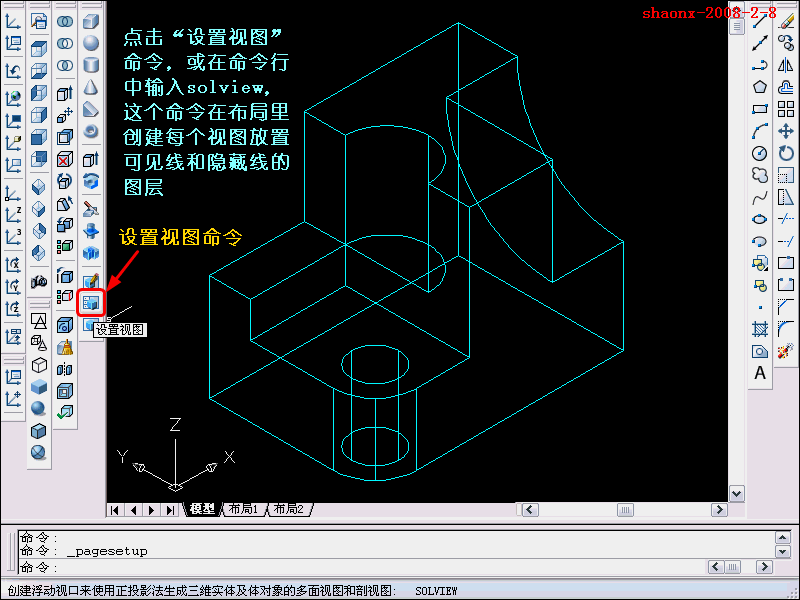Select the Explode modify tool
The width and height of the screenshot is (800, 600).
pos(786,351)
